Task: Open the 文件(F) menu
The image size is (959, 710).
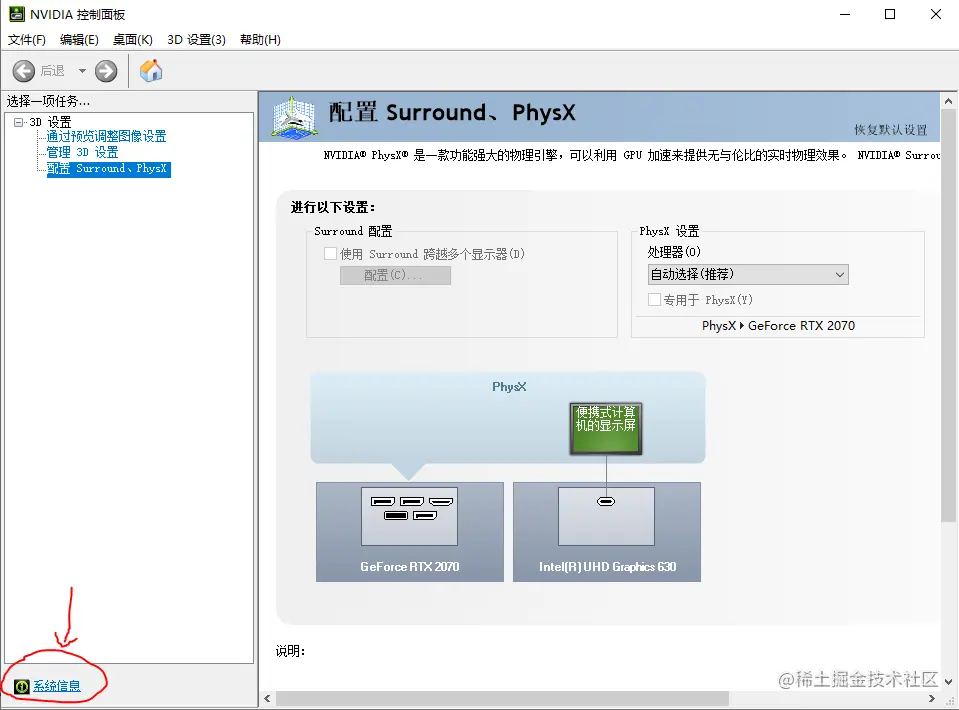Action: click(26, 40)
